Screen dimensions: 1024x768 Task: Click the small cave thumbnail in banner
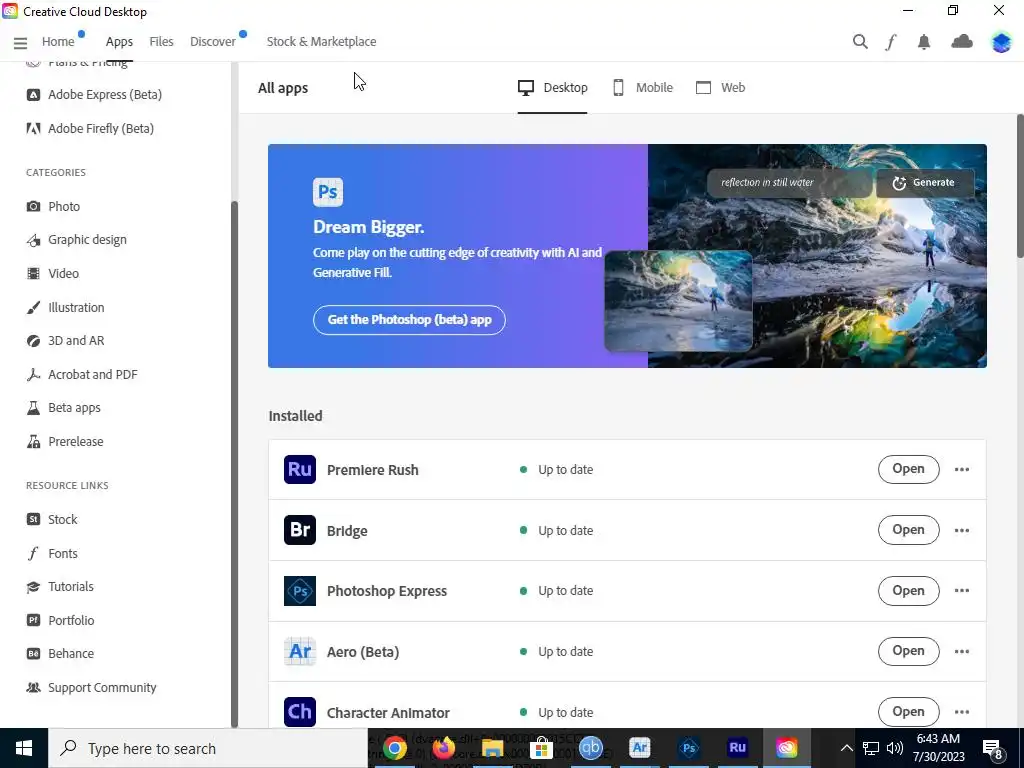tap(679, 301)
